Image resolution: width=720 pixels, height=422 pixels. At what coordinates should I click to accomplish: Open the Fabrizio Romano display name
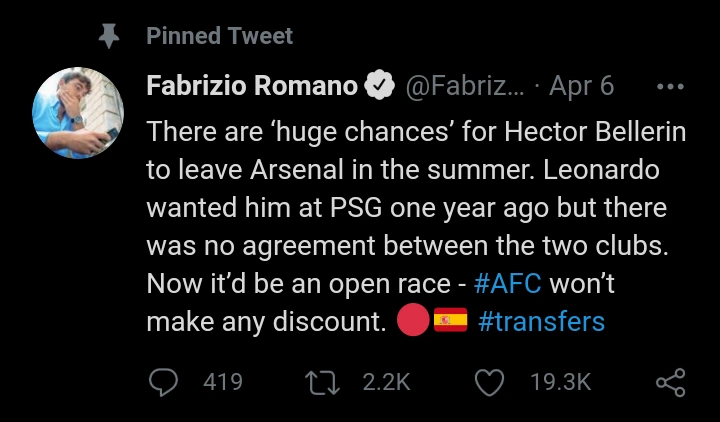pyautogui.click(x=252, y=86)
